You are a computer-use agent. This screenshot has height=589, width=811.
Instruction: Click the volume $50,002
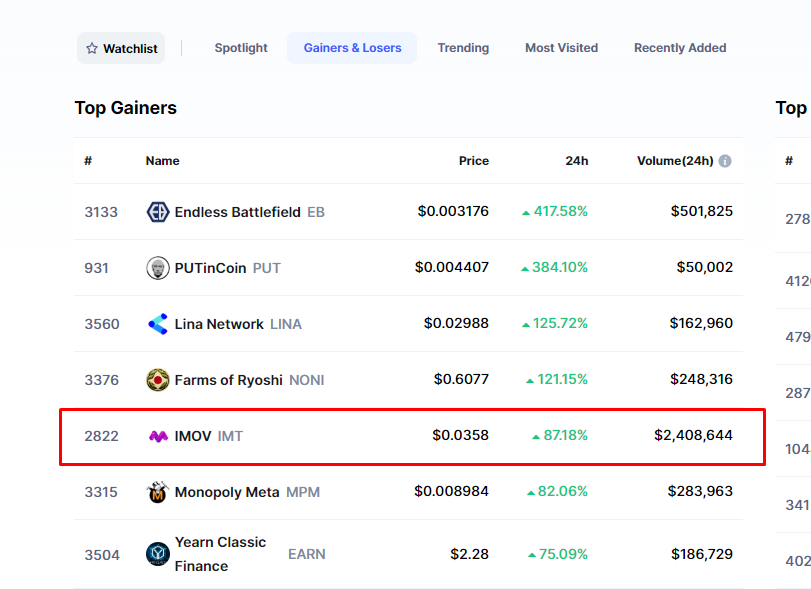point(704,267)
